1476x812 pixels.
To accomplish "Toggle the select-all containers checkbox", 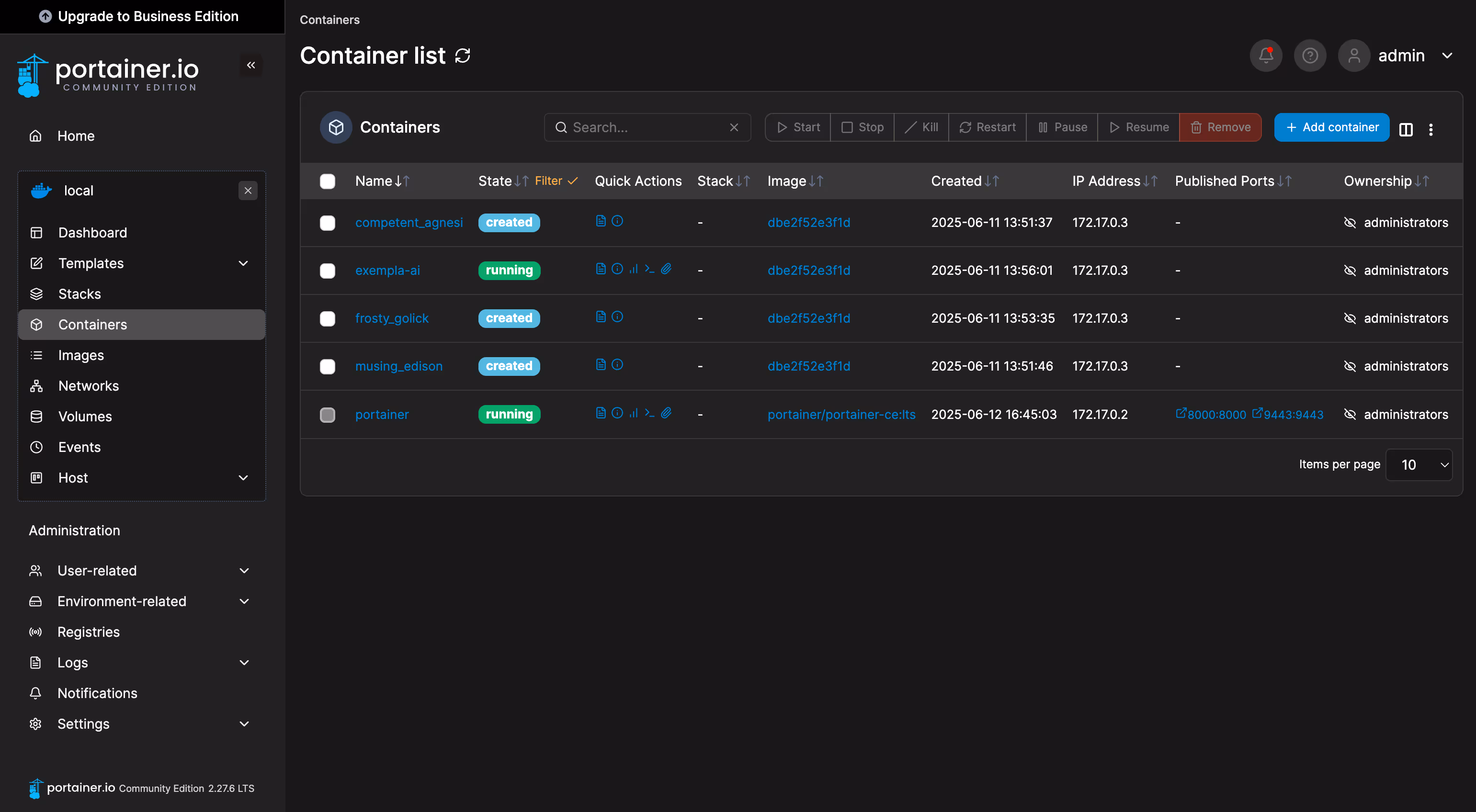I will (x=327, y=181).
